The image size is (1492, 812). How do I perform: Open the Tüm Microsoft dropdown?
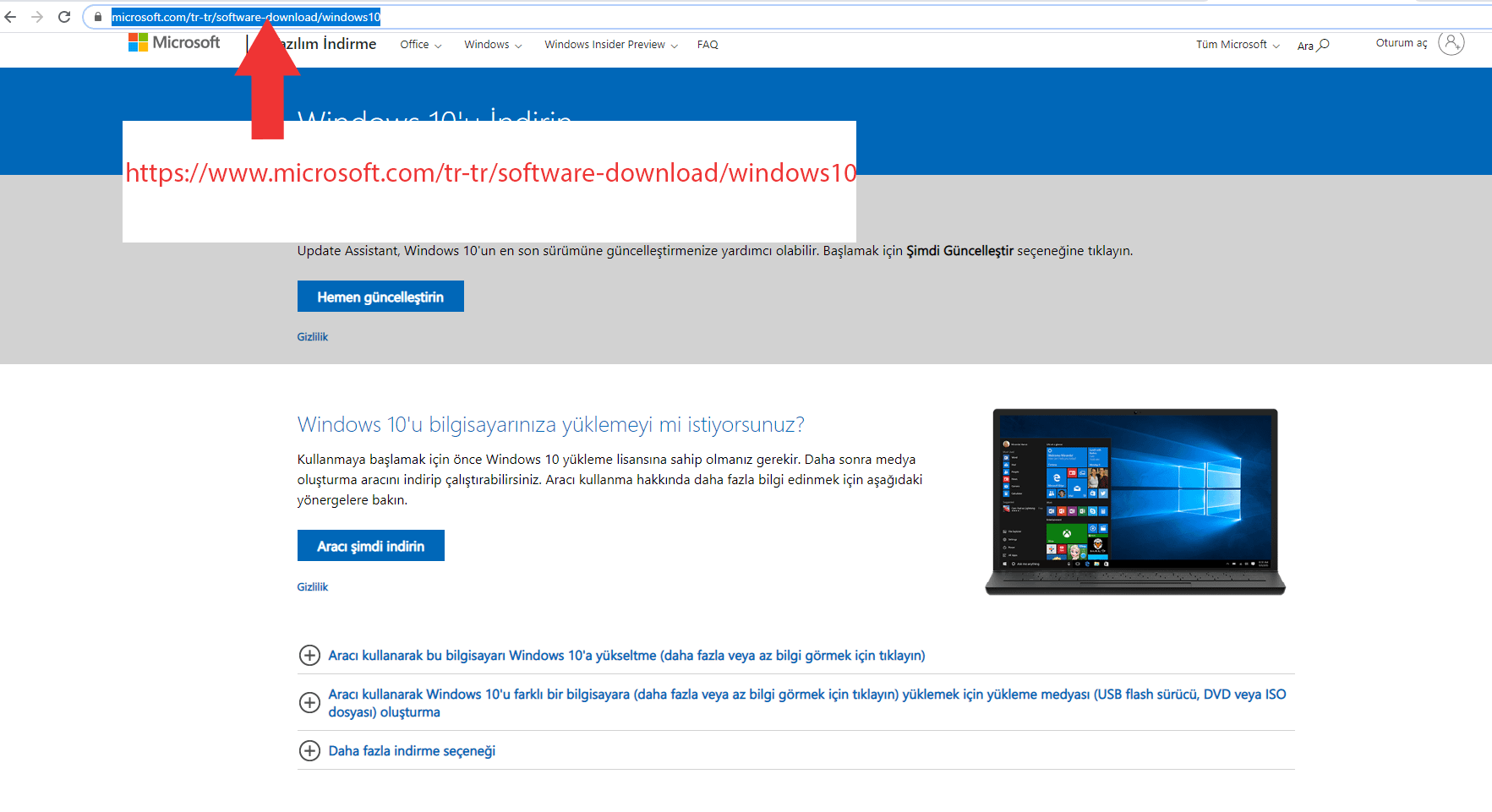pyautogui.click(x=1237, y=45)
